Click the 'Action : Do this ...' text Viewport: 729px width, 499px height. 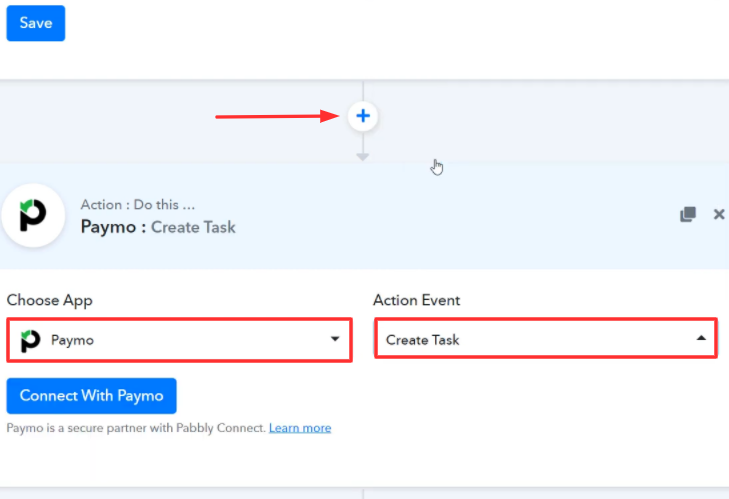(138, 205)
